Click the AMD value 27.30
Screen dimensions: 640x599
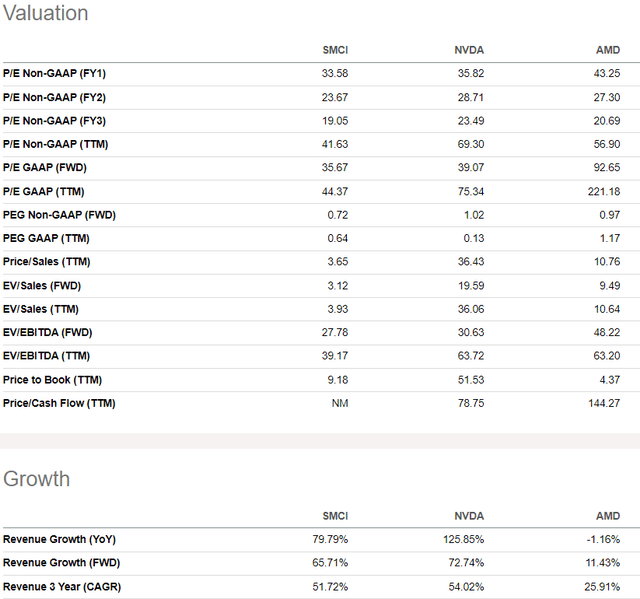[x=607, y=98]
